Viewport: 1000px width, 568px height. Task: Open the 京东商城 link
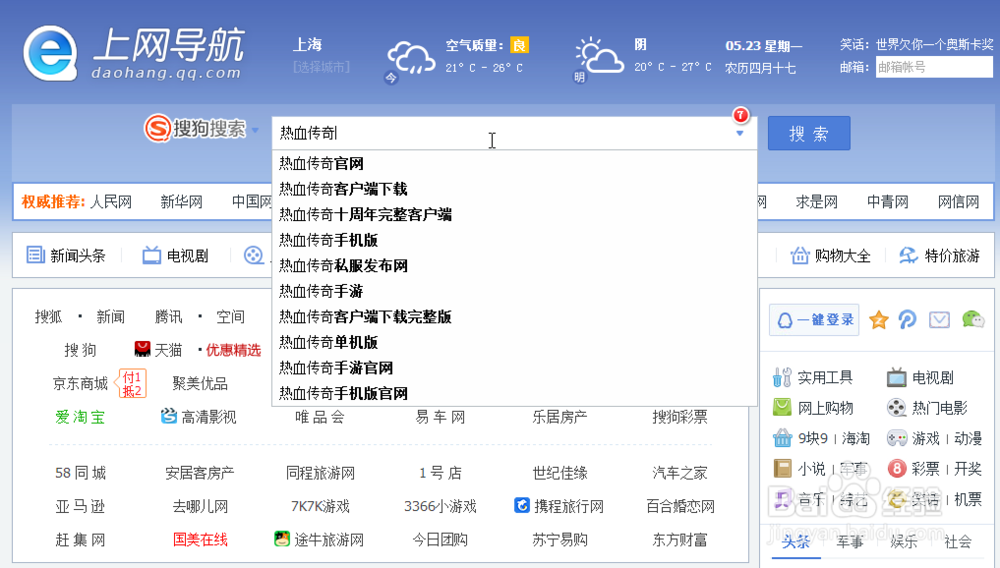click(x=80, y=383)
